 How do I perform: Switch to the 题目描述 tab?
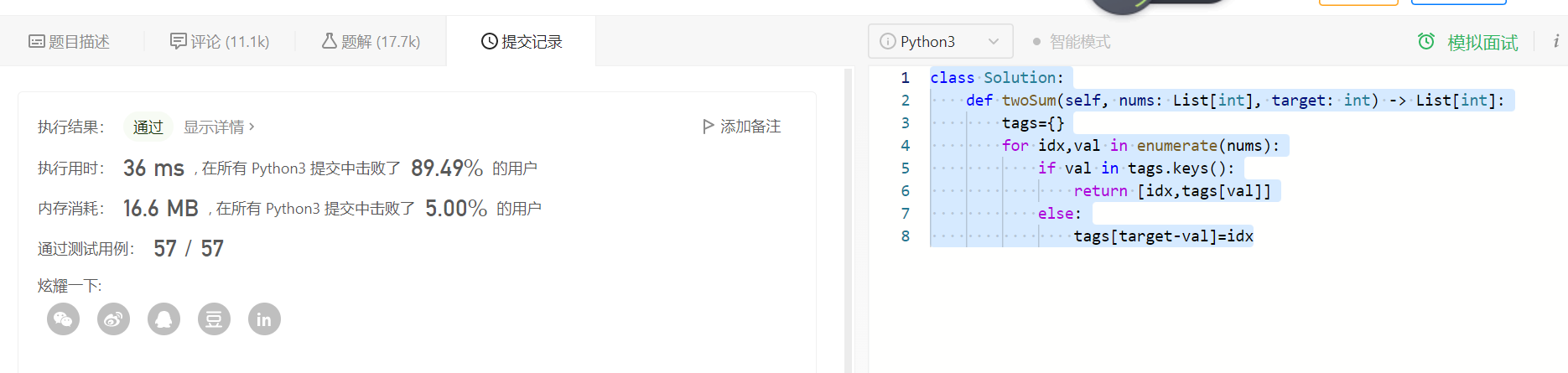point(70,42)
